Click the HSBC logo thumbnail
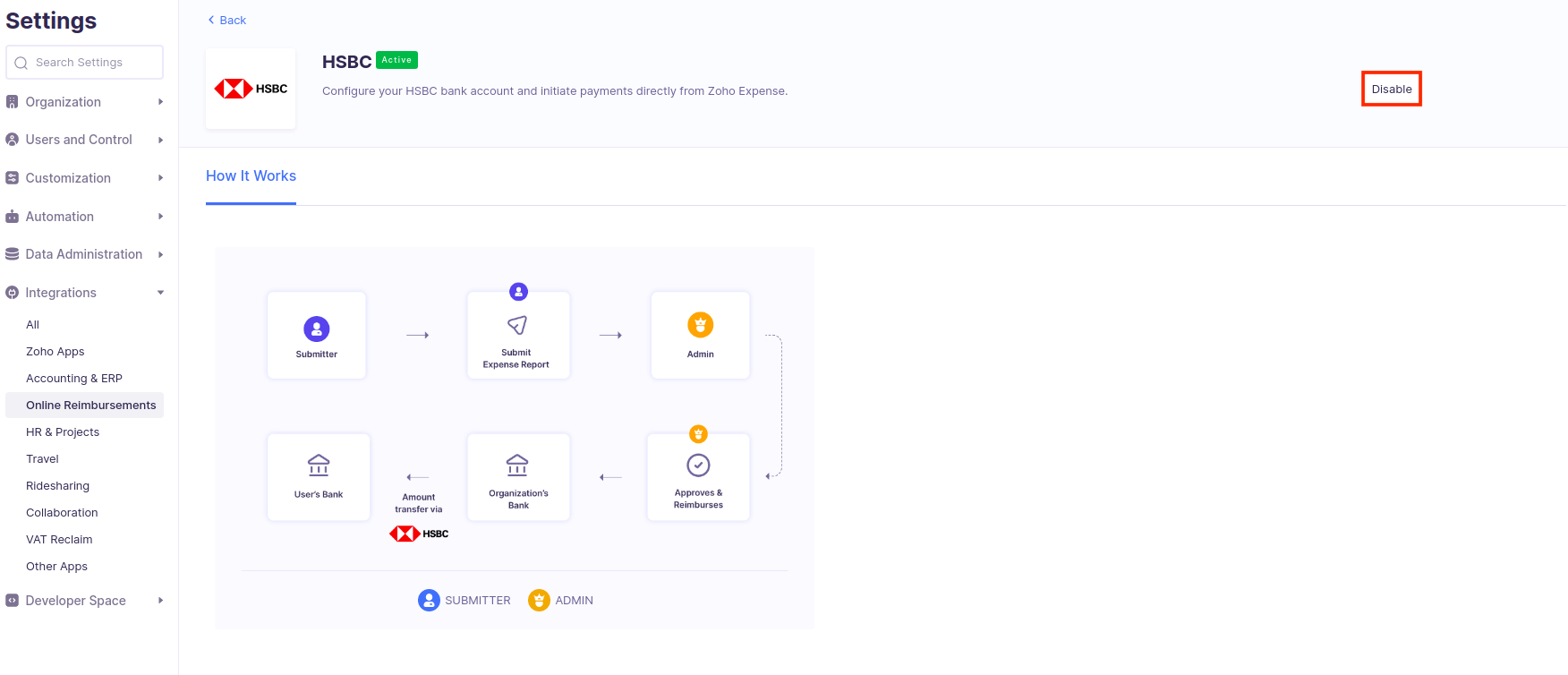 pos(251,89)
